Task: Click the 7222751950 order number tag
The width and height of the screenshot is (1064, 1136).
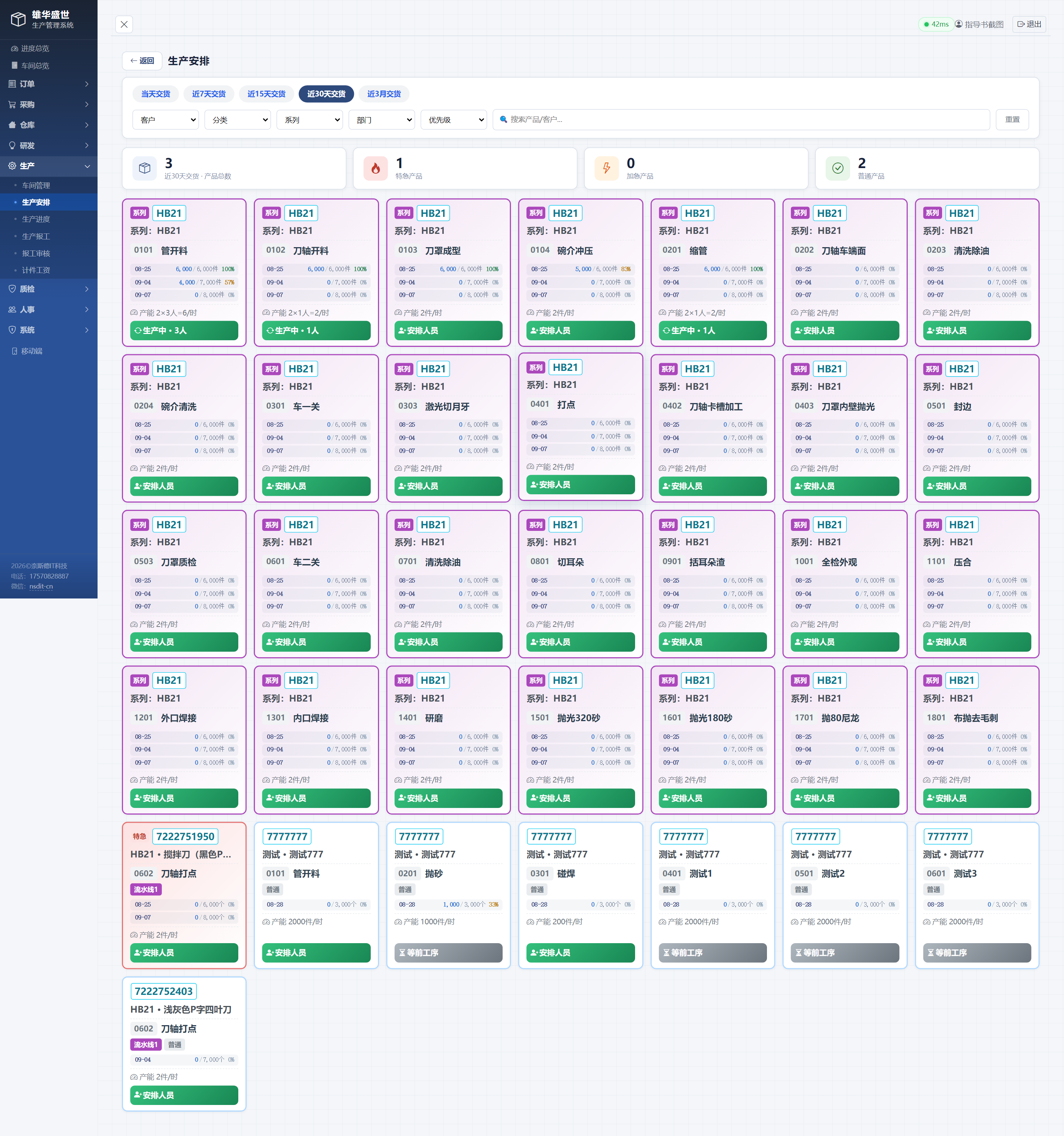Action: point(185,837)
